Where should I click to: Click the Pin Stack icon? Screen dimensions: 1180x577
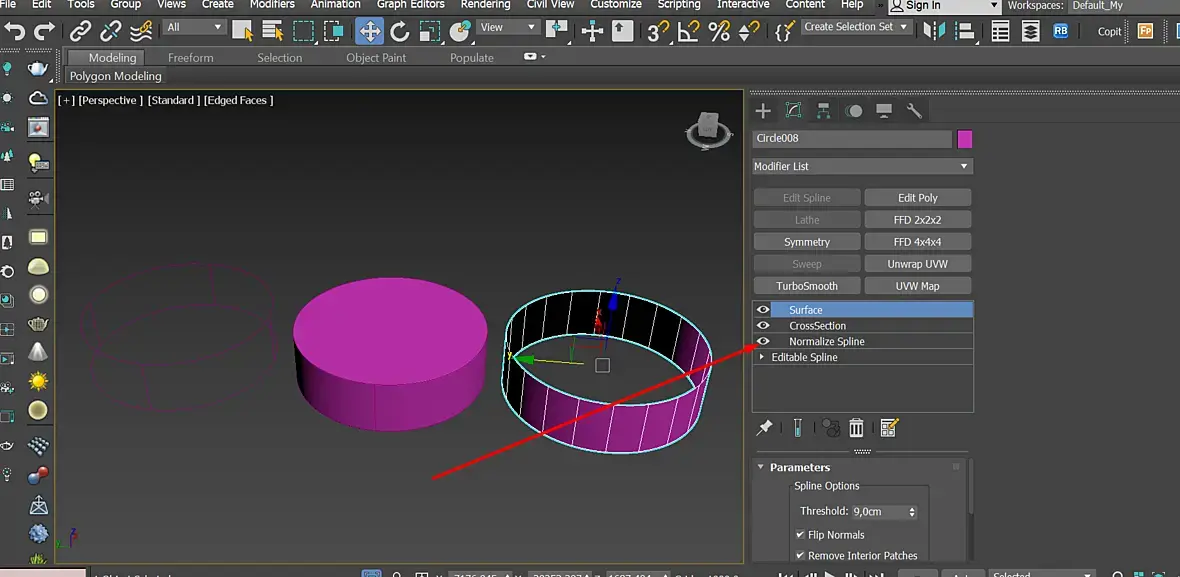coord(765,428)
